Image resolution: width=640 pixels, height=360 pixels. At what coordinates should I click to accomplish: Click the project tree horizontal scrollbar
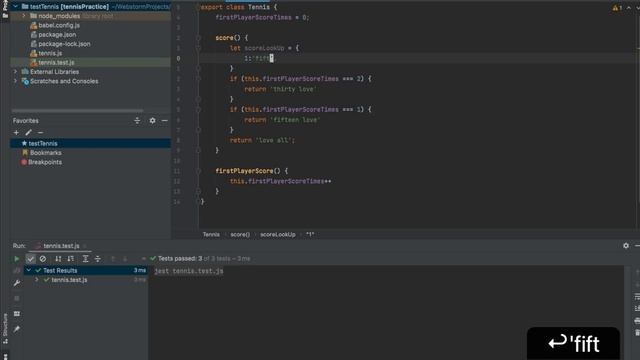tap(78, 110)
